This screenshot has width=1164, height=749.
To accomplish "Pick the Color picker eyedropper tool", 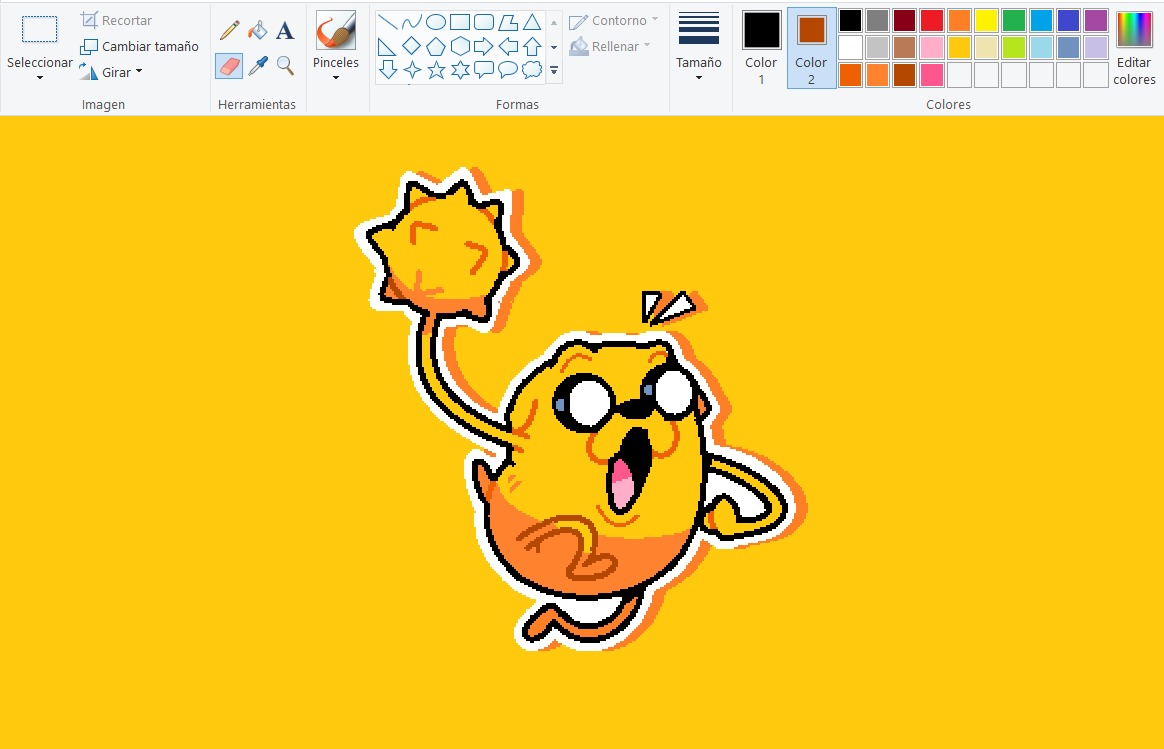I will [258, 66].
